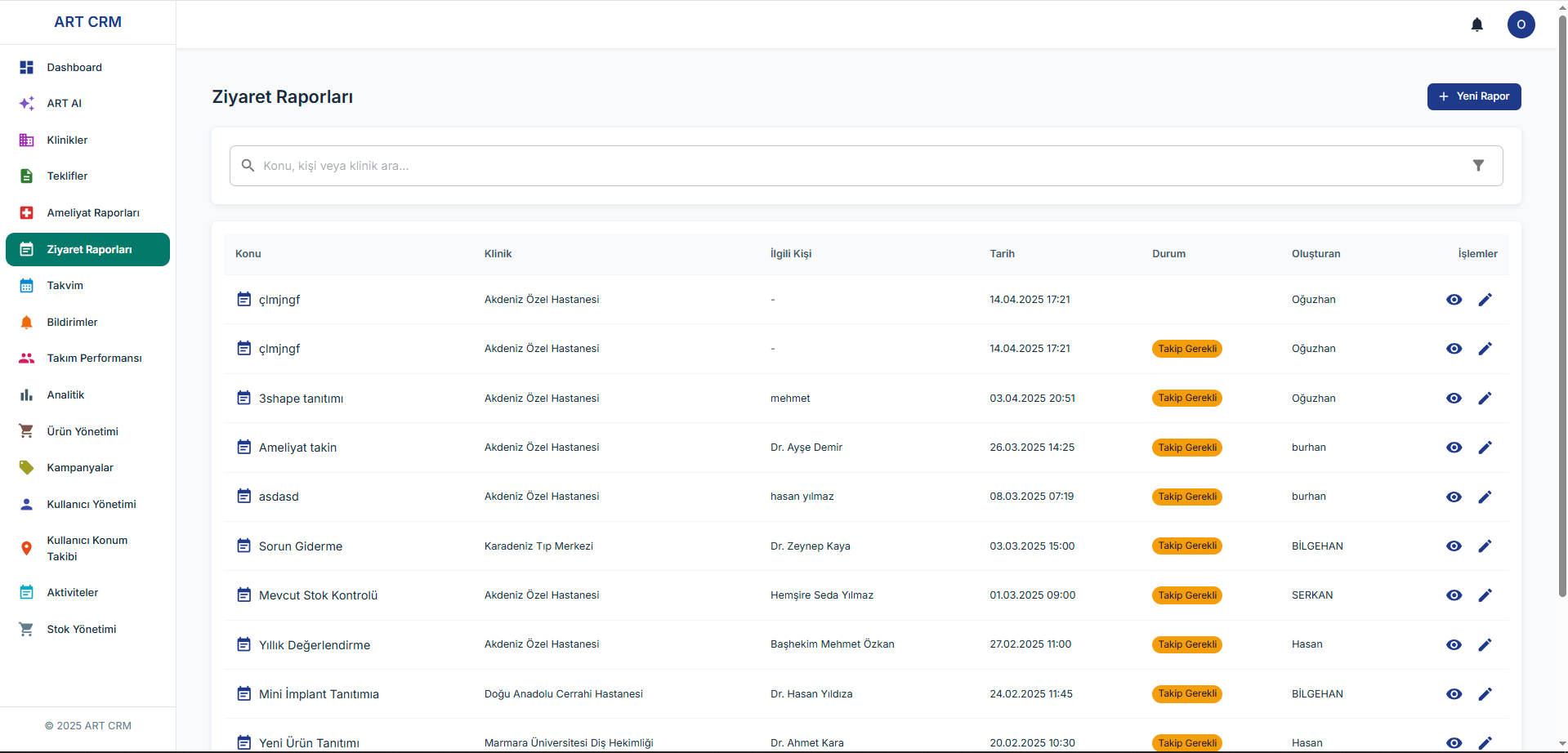Go to Dashboard in the sidebar
This screenshot has height=753, width=1568.
pos(74,68)
